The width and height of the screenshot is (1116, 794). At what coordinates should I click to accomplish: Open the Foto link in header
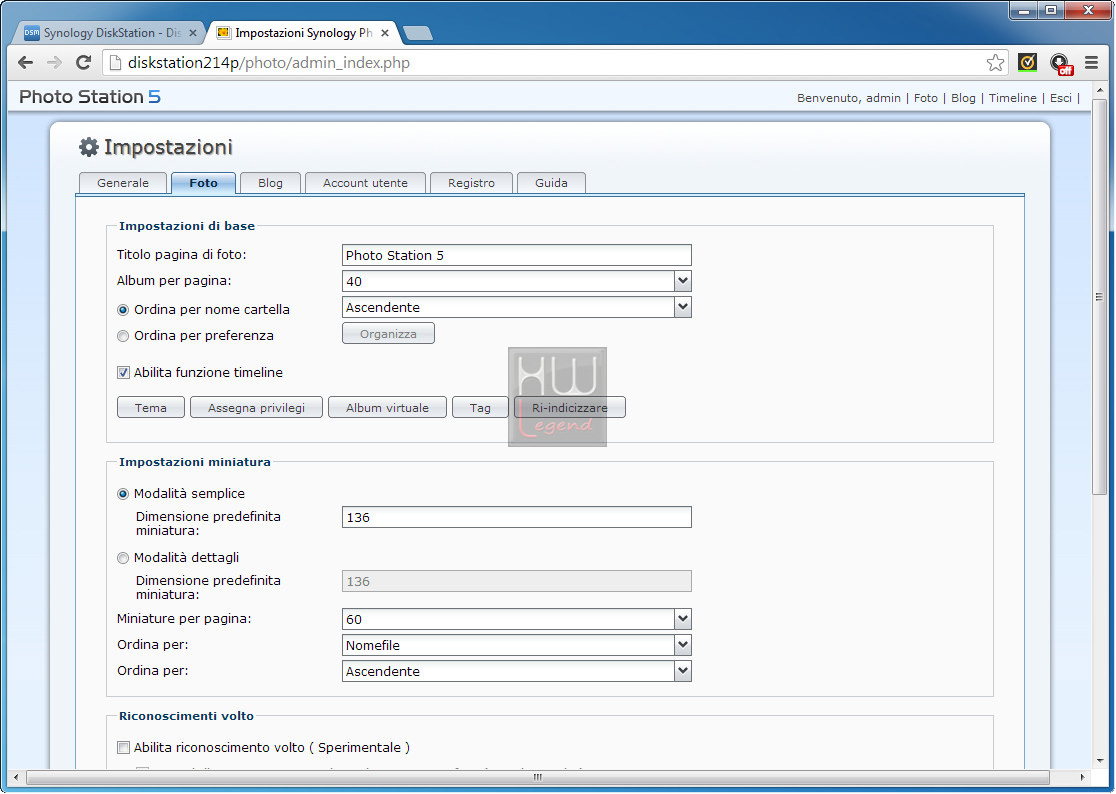click(925, 98)
